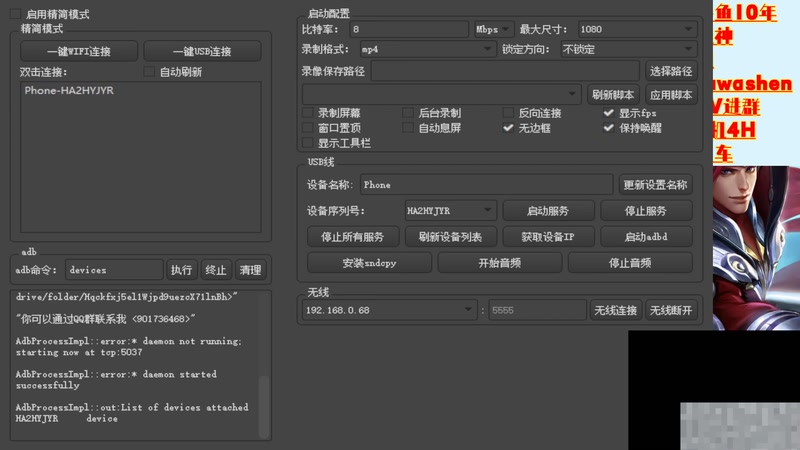The width and height of the screenshot is (800, 450).
Task: Enable the 录制屏幕 checkbox
Action: click(x=308, y=113)
